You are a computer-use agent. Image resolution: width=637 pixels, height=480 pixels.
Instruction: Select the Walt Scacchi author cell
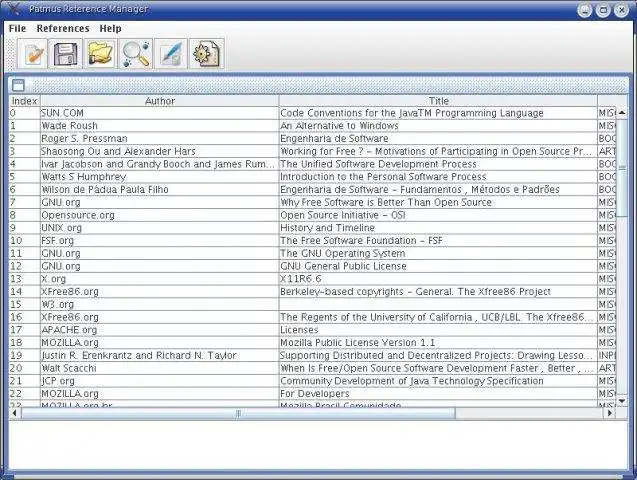[x=160, y=368]
